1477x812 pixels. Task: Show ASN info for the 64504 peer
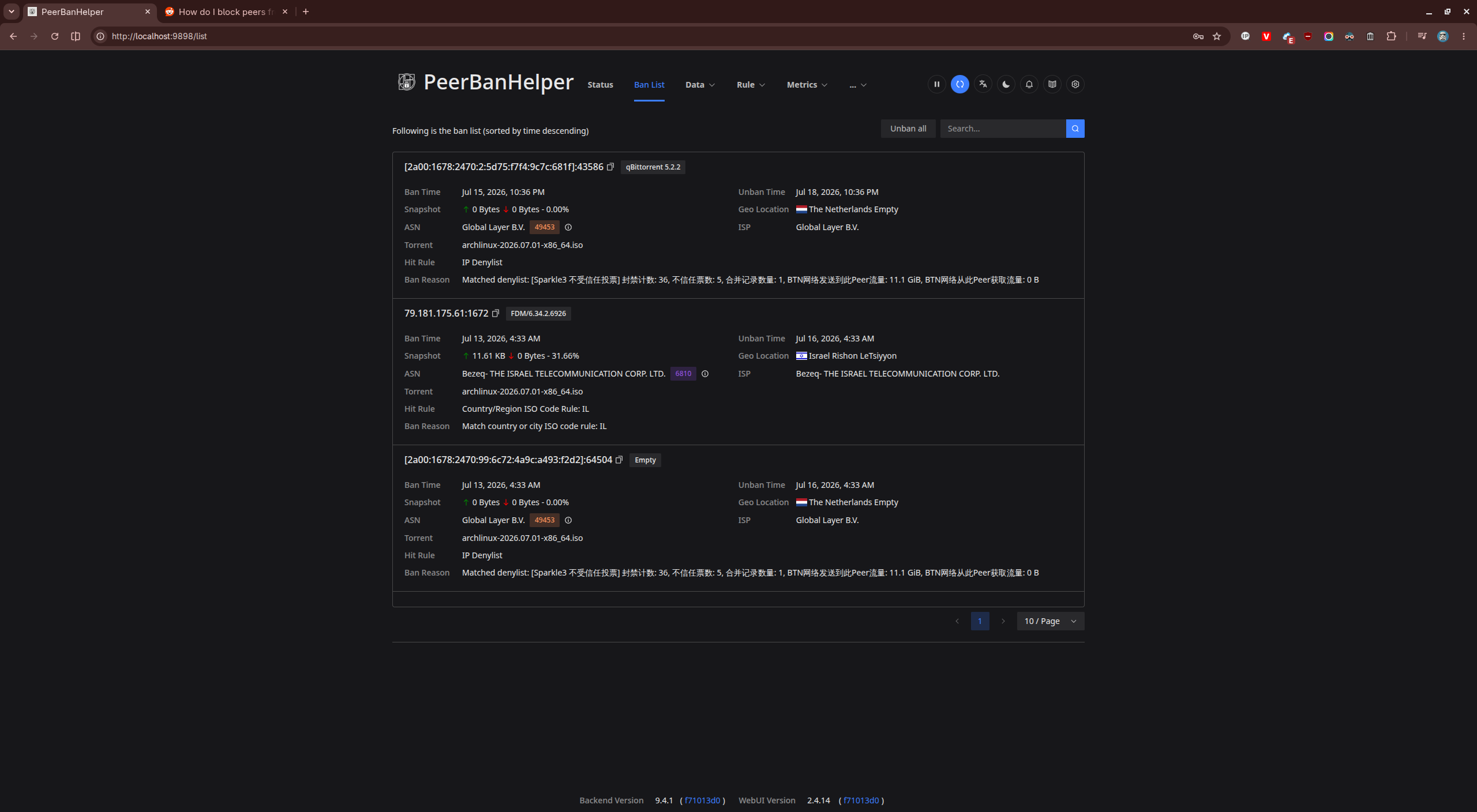pos(568,520)
